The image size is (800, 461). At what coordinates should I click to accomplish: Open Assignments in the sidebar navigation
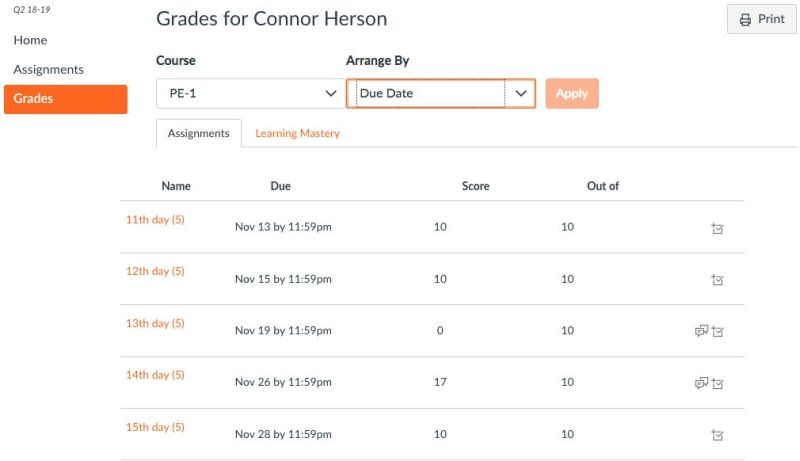click(48, 69)
